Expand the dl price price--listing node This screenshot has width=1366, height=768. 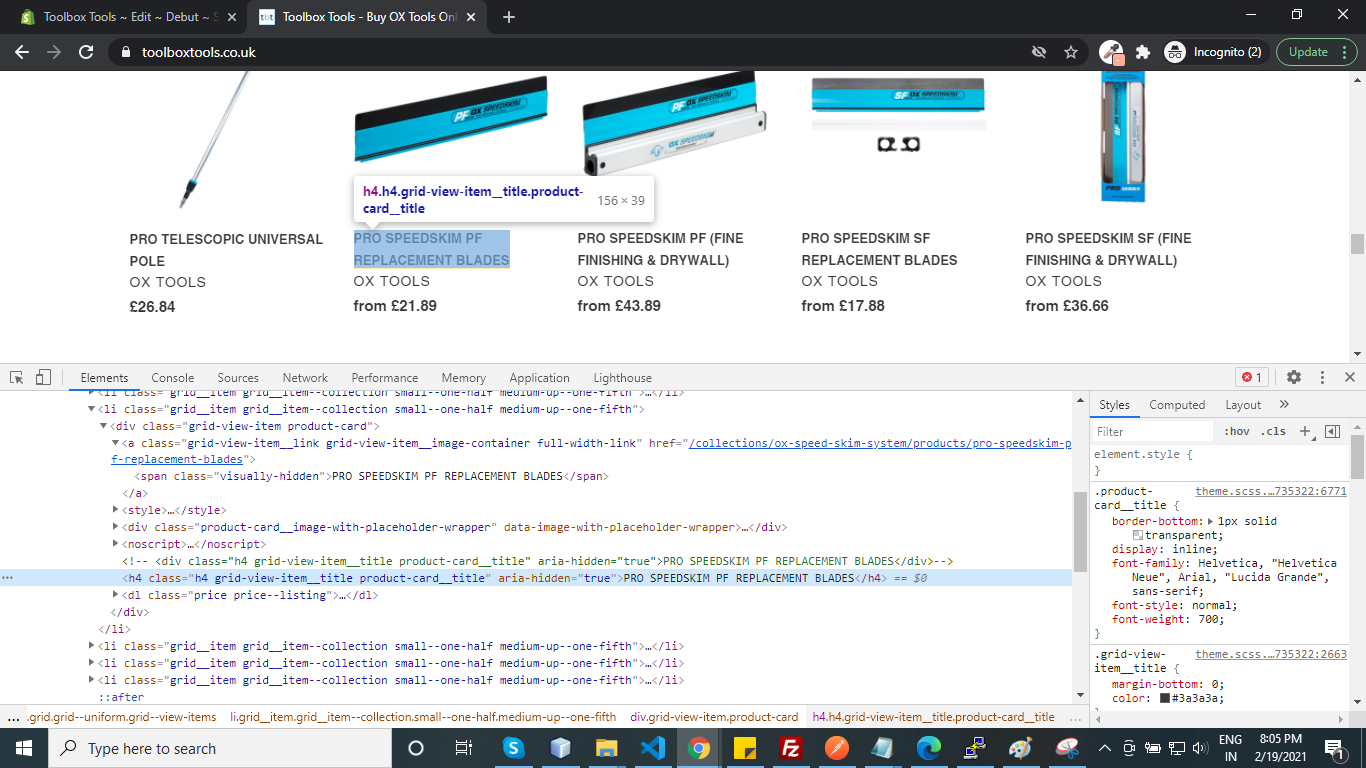(116, 595)
